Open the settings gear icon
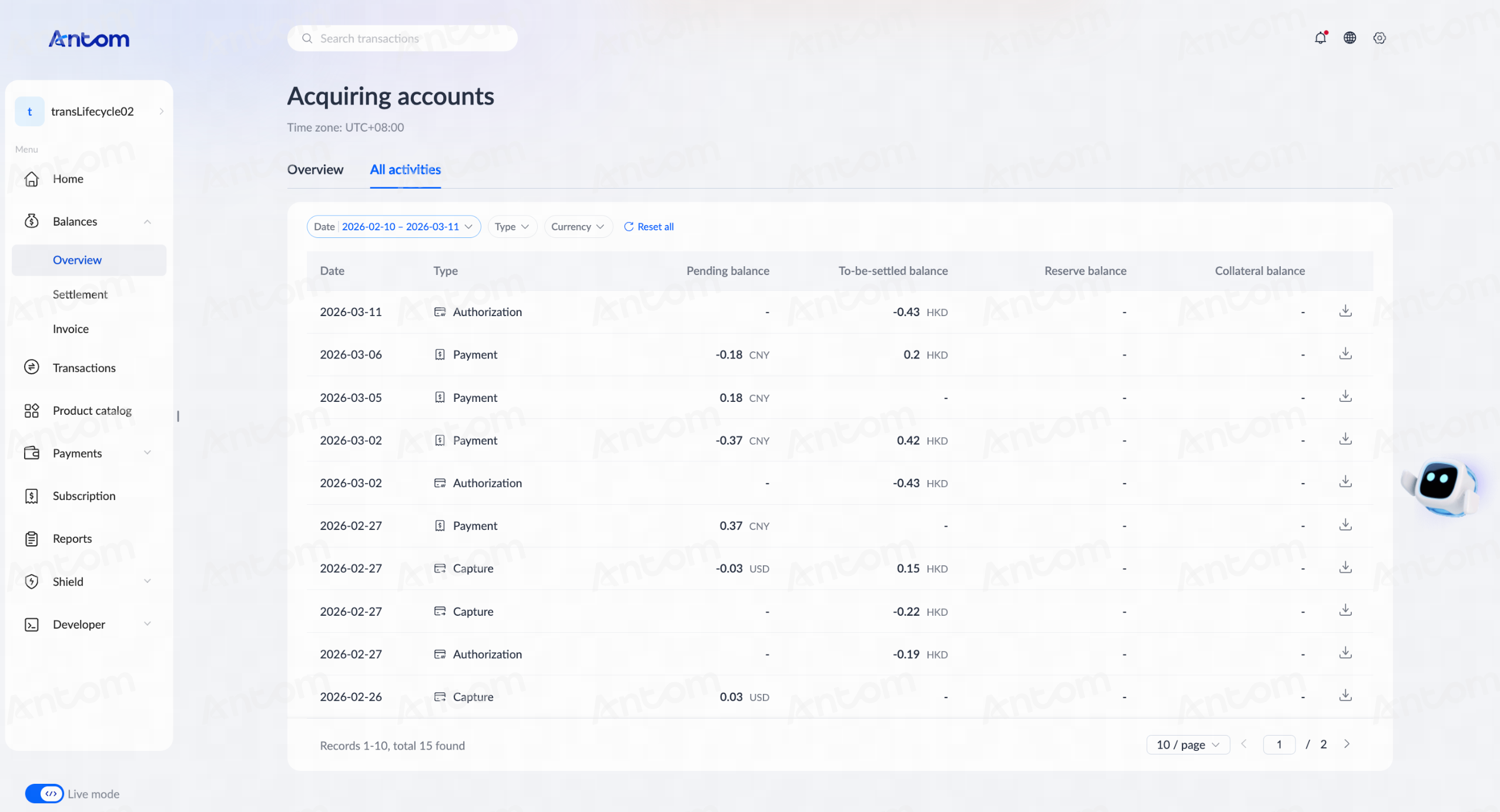The height and width of the screenshot is (812, 1500). pos(1380,38)
